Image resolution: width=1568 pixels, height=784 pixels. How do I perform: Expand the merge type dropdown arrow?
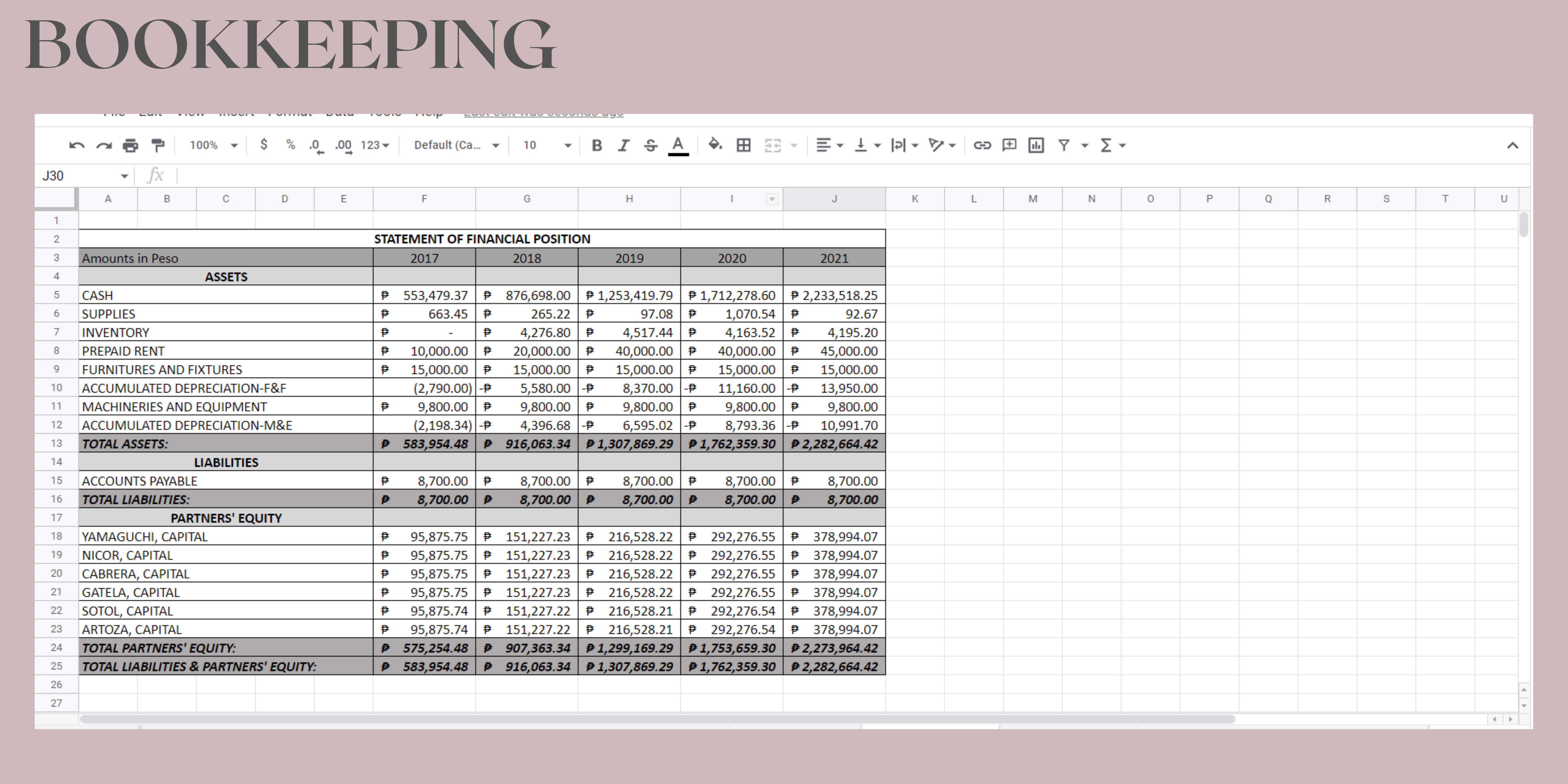pyautogui.click(x=794, y=145)
